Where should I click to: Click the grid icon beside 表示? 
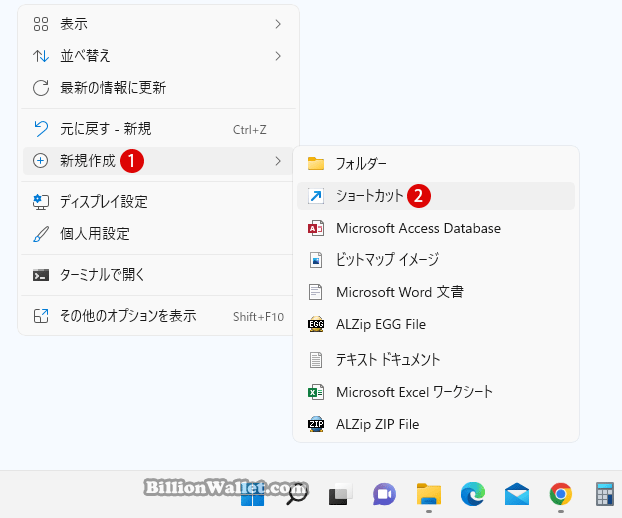click(41, 24)
